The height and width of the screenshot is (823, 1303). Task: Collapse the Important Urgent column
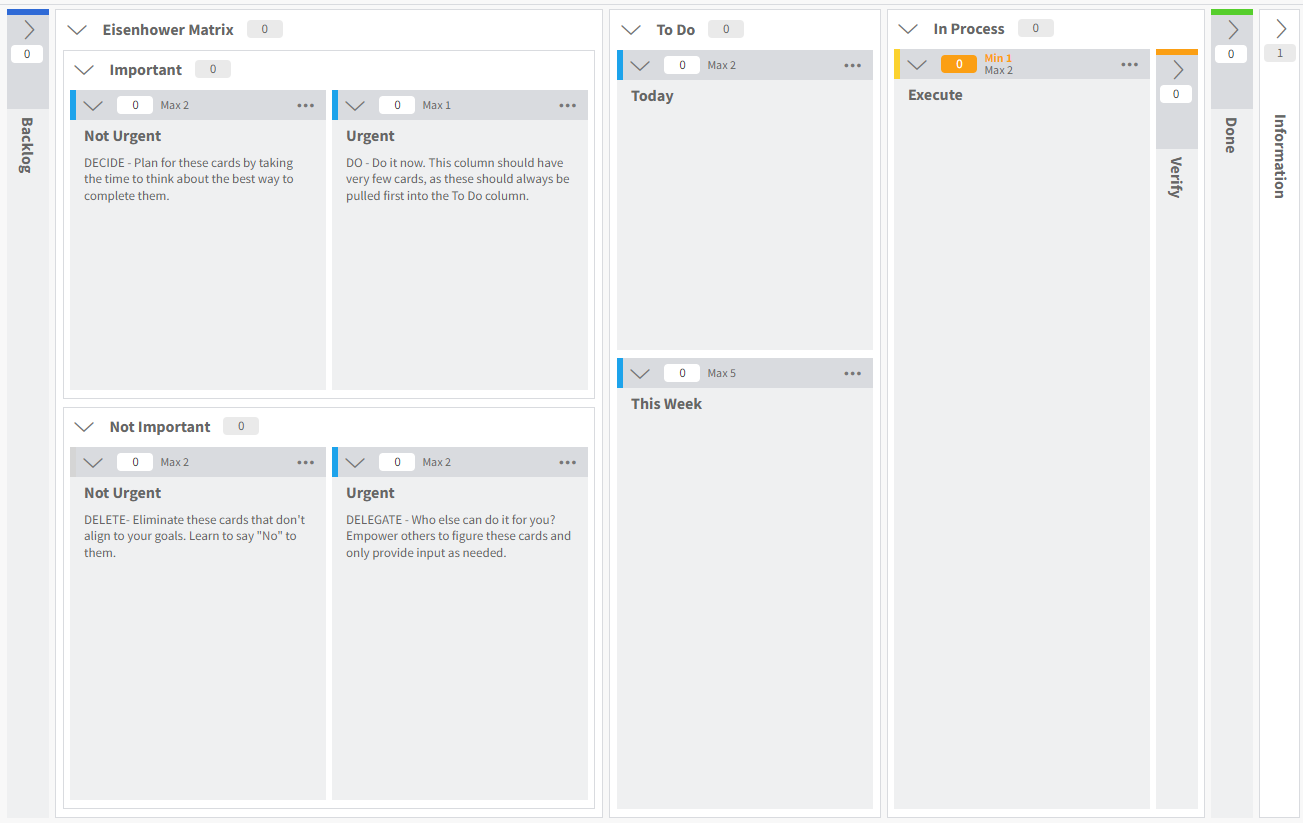(355, 105)
